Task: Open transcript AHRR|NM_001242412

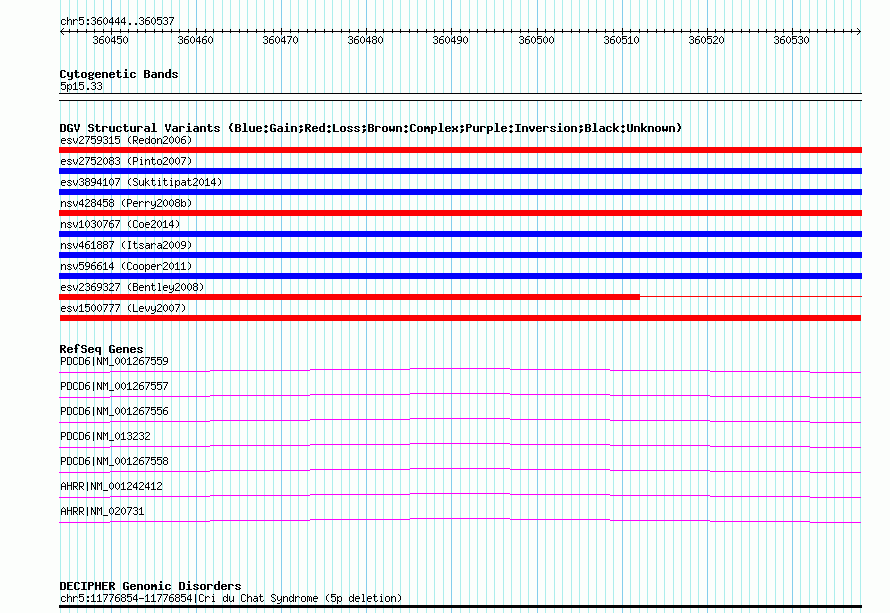Action: (x=111, y=486)
